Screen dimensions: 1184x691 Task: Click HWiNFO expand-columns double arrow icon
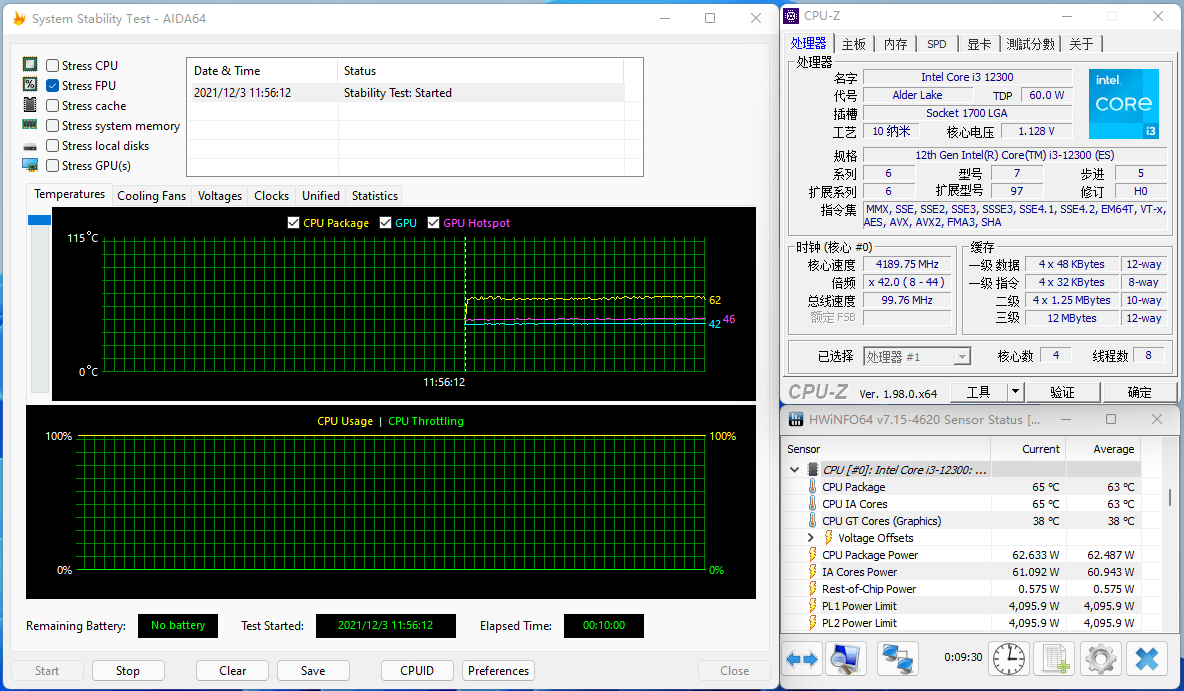click(802, 659)
